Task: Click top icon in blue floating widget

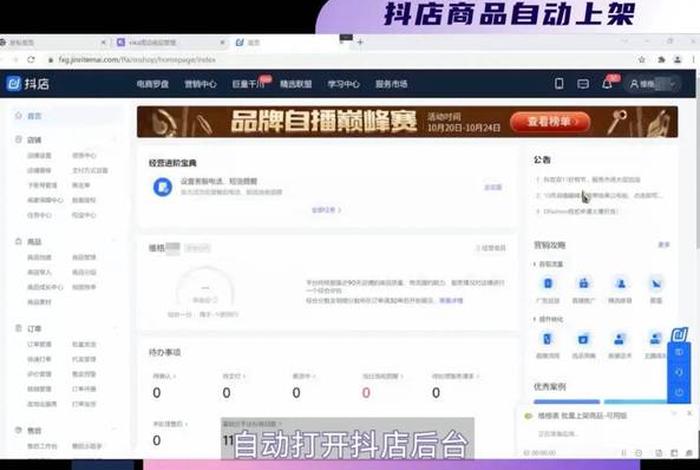Action: (679, 352)
